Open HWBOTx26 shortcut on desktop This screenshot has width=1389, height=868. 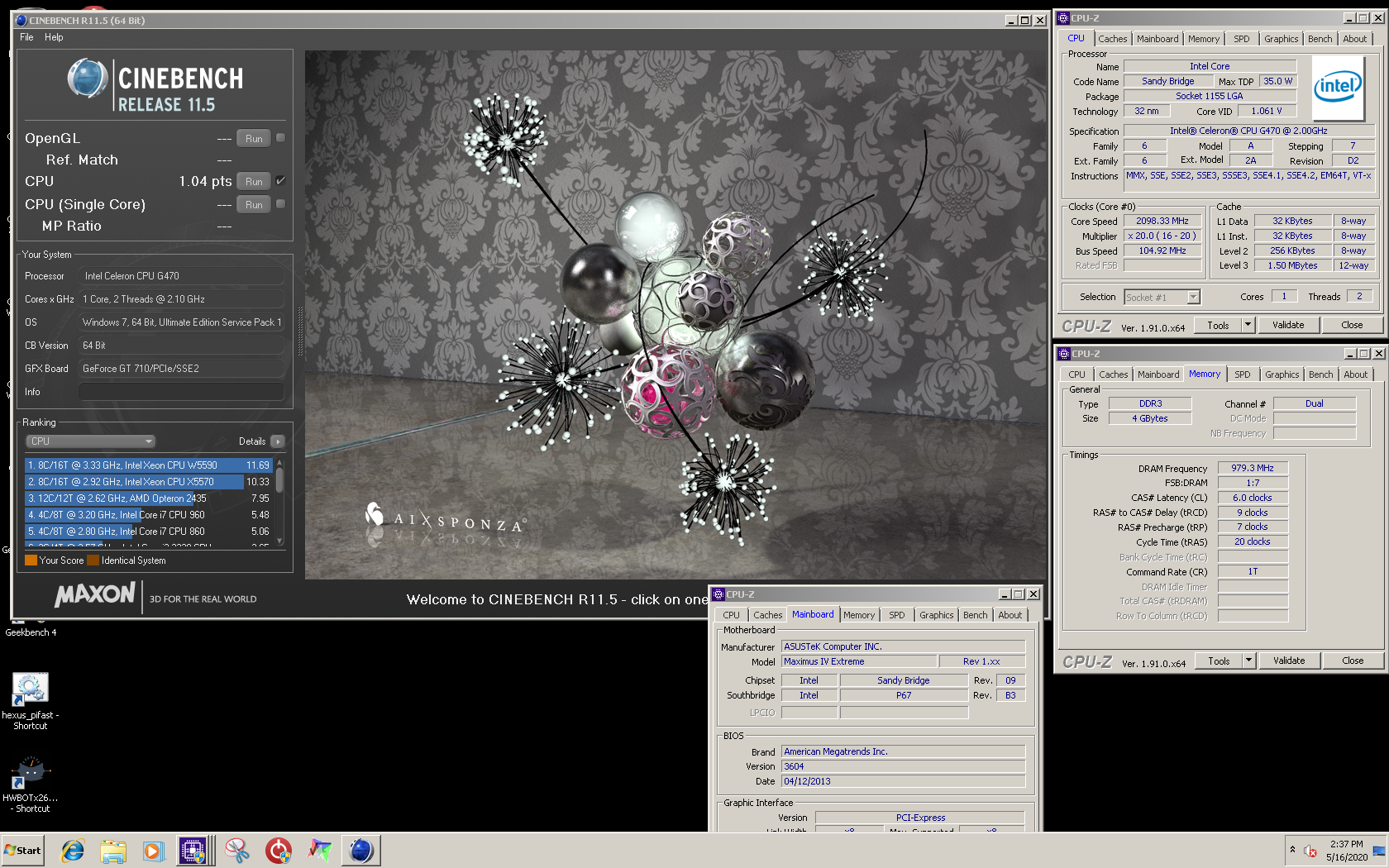coord(31,784)
